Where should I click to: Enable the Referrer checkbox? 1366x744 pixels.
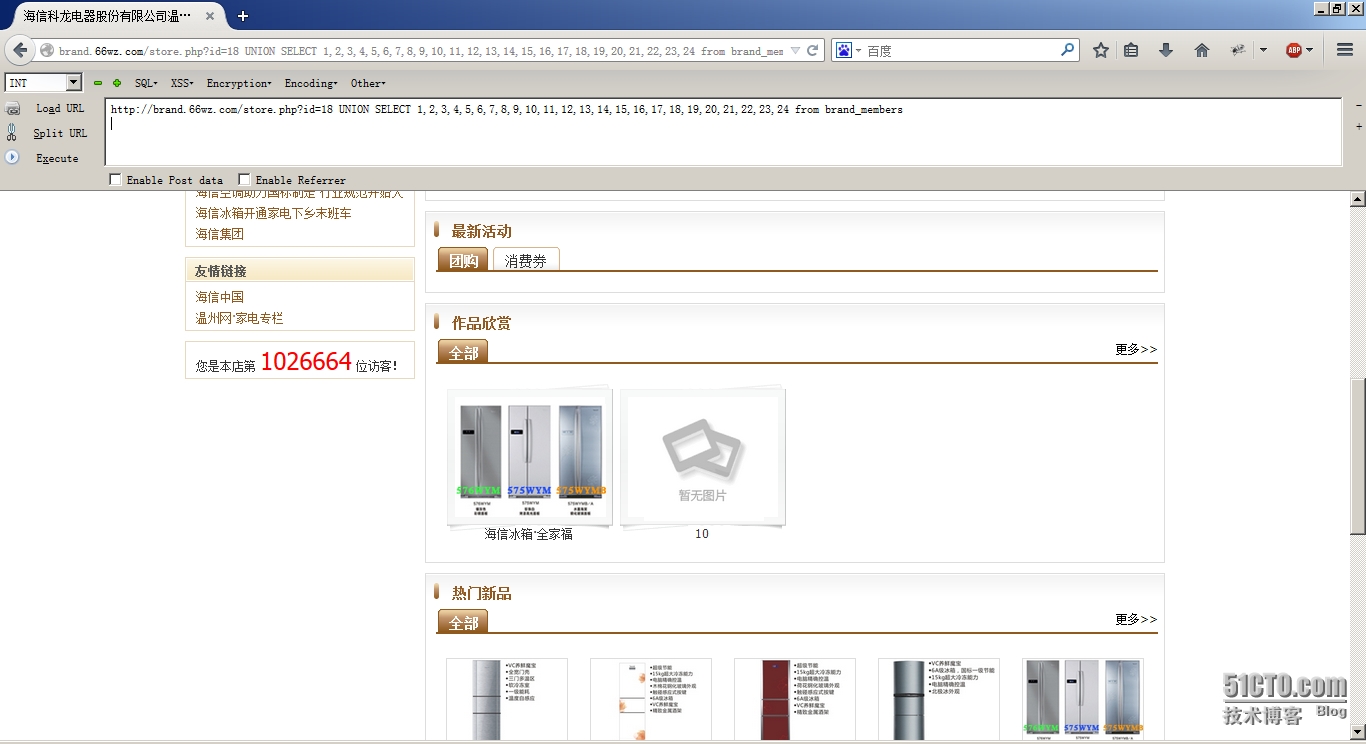(245, 180)
